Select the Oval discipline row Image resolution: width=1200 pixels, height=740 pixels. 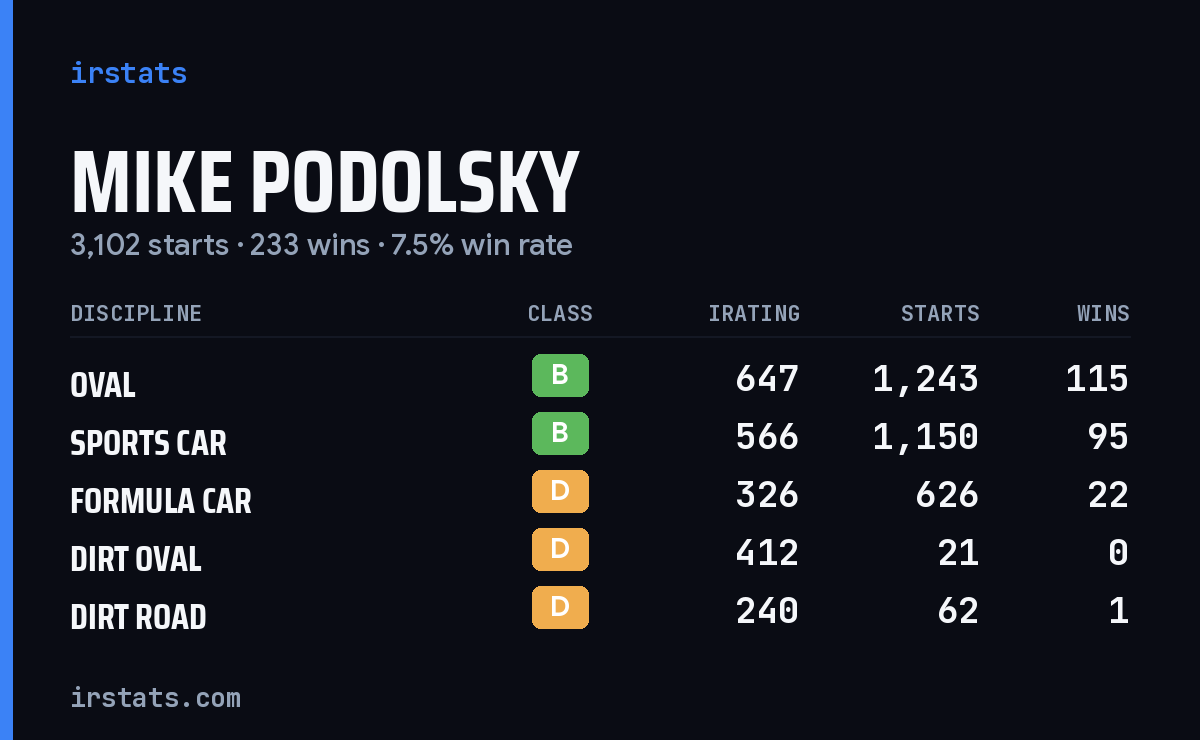pyautogui.click(x=600, y=379)
